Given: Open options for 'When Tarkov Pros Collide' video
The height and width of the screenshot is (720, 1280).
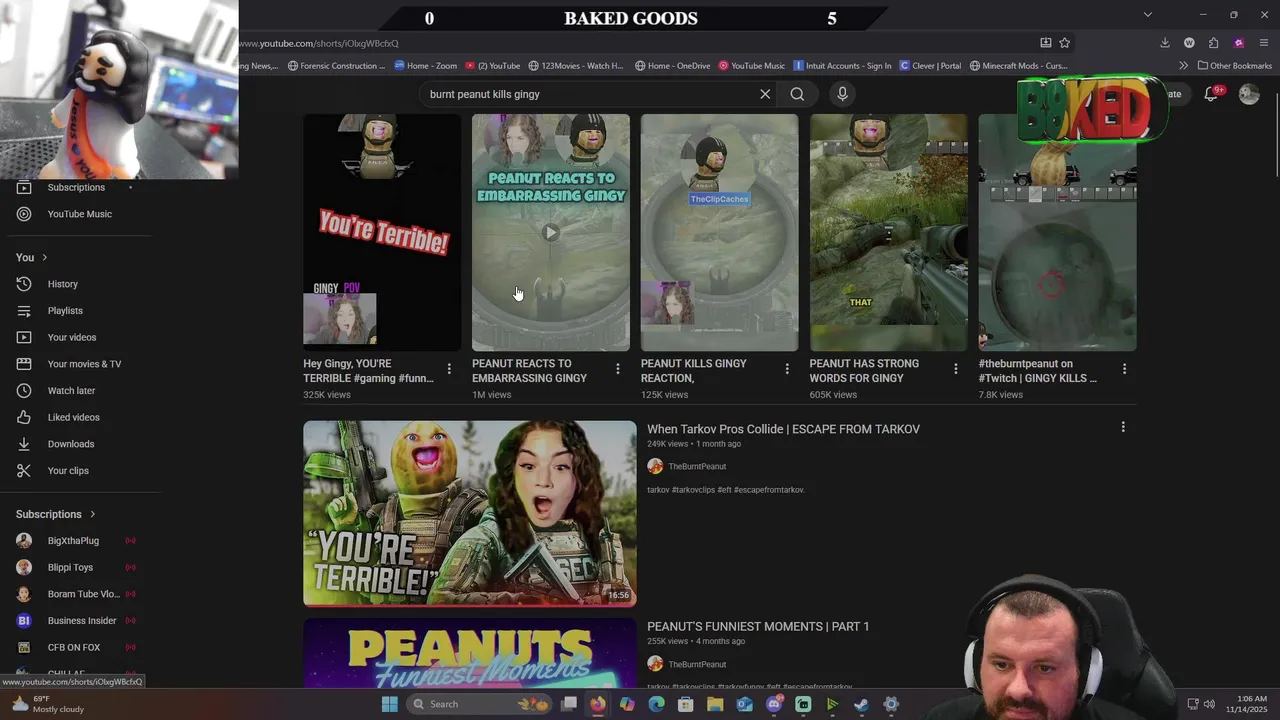Looking at the screenshot, I should coord(1123,427).
